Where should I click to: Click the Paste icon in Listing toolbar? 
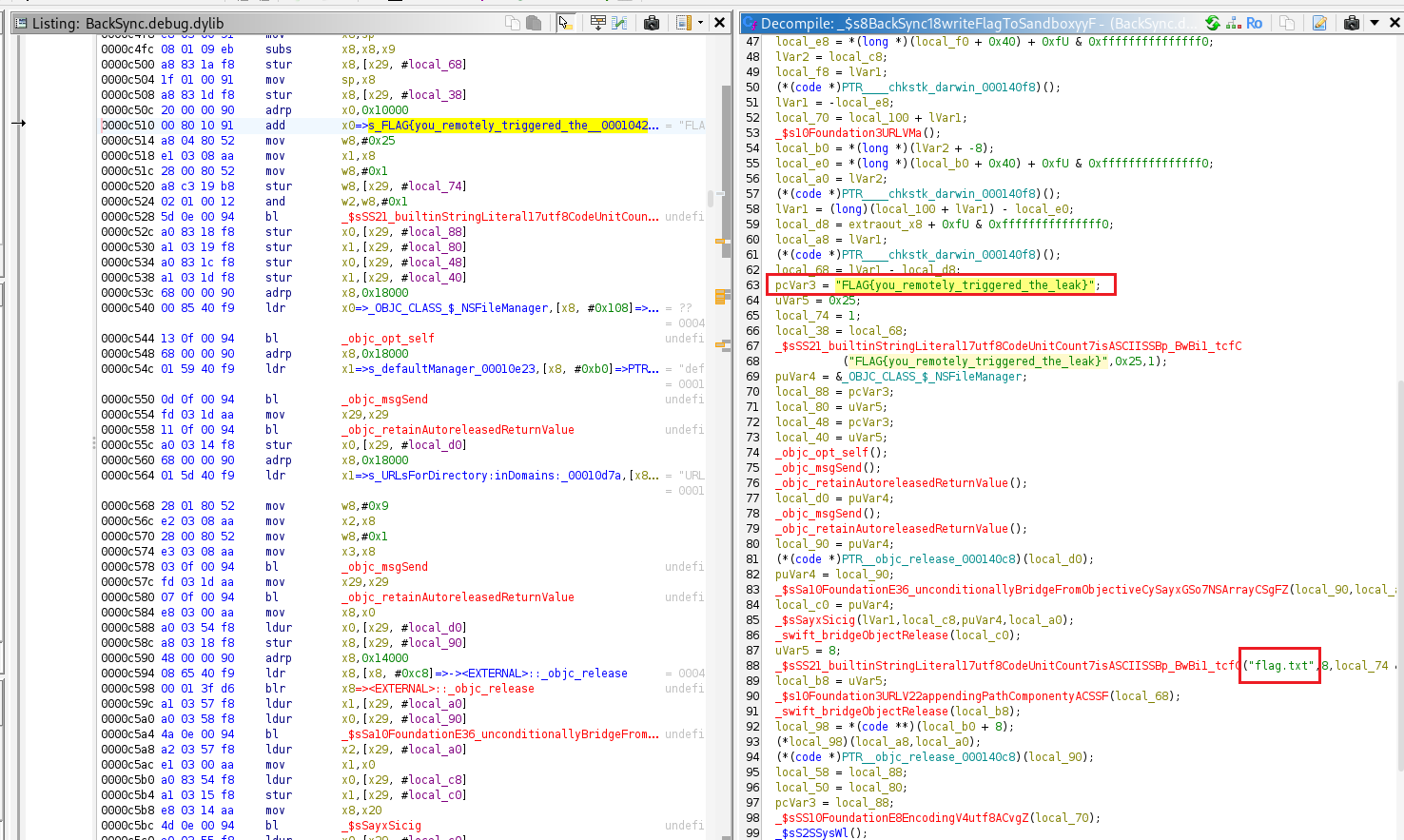point(534,23)
